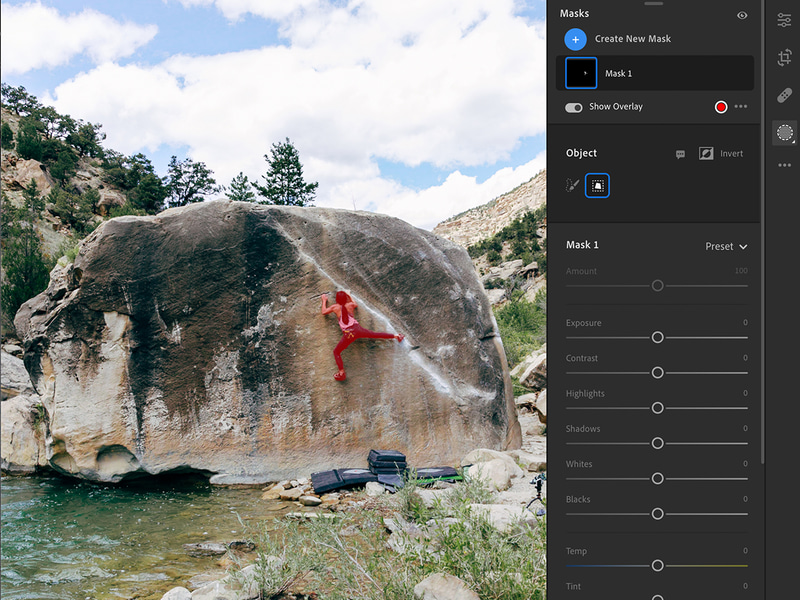Click the Invert label text
The width and height of the screenshot is (800, 600).
click(731, 154)
